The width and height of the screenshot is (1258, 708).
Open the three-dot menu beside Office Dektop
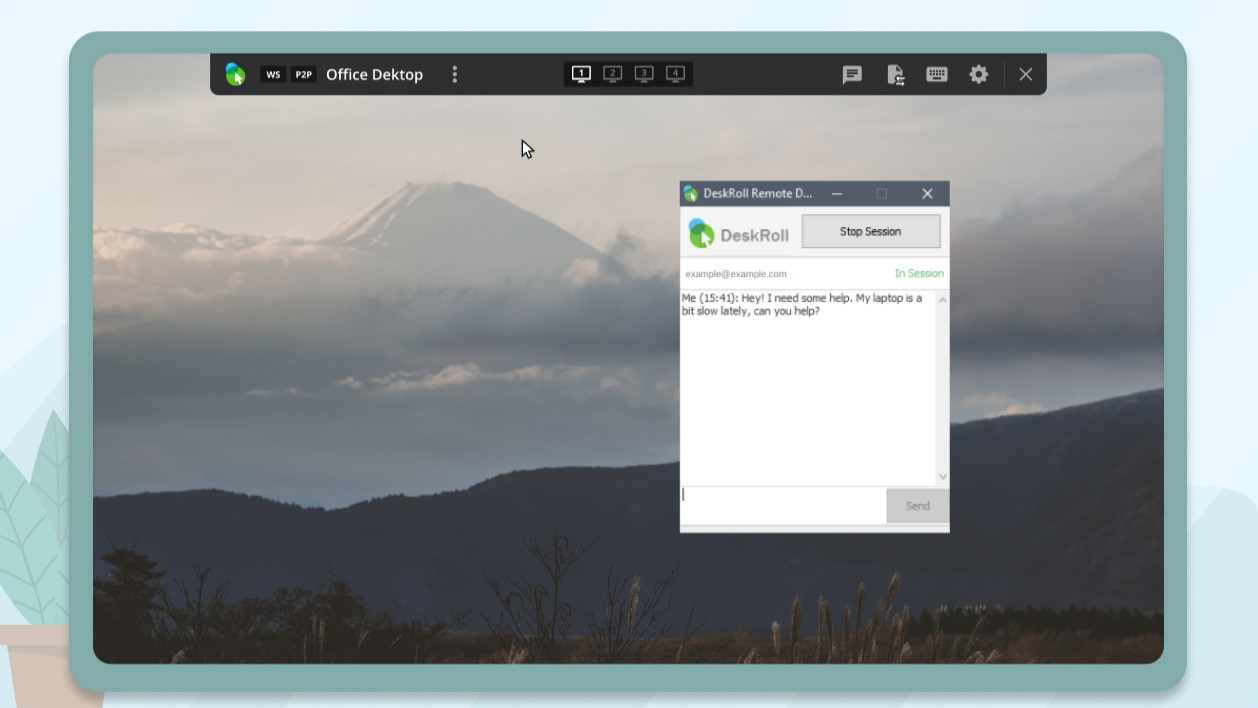coord(455,74)
